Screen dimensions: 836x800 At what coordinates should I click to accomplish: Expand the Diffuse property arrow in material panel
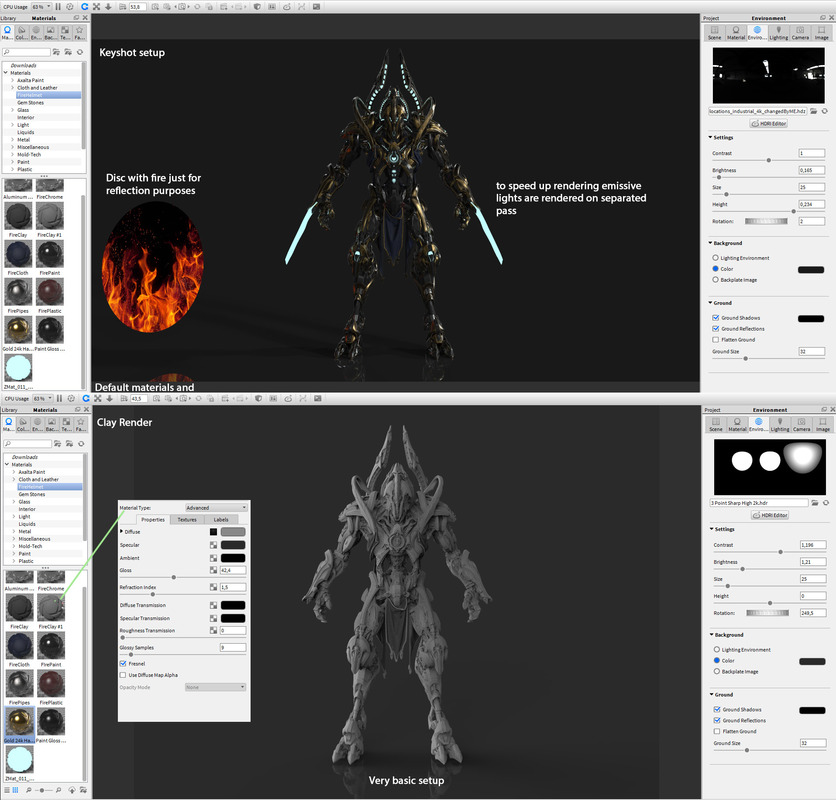coord(122,531)
